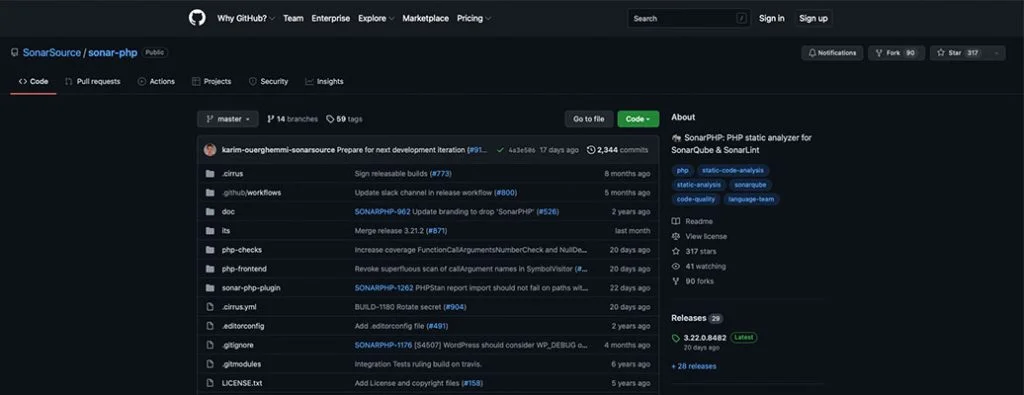Switch to the Projects tab

tap(212, 82)
